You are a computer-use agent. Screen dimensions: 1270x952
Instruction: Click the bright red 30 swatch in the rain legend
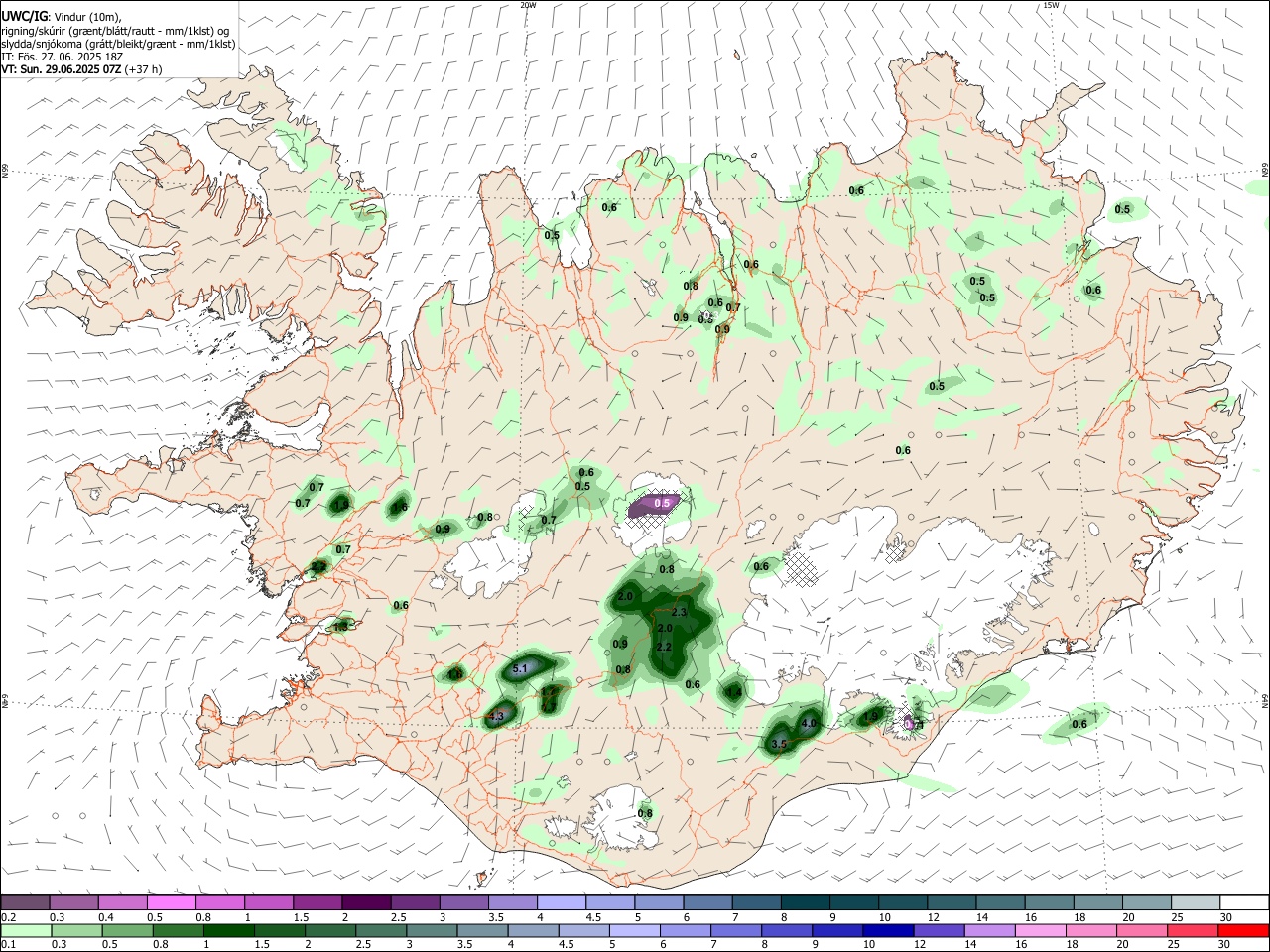1242,930
